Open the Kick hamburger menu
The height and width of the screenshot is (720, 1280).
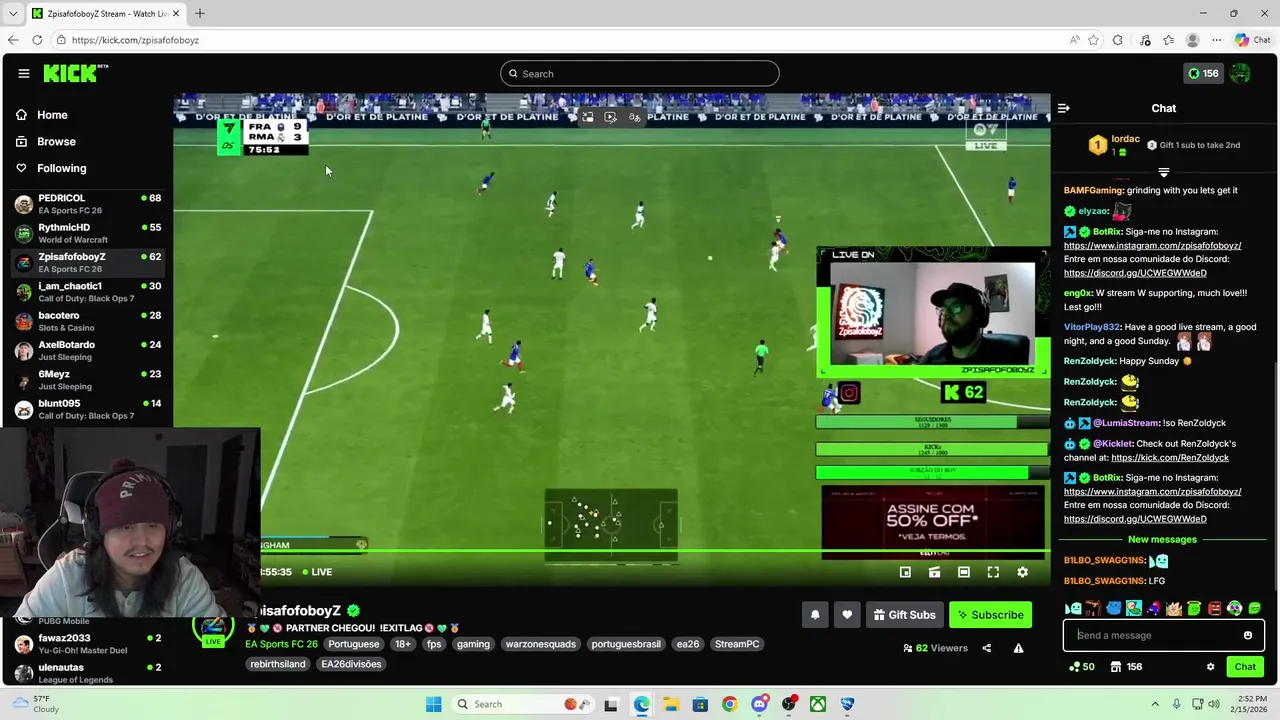point(23,73)
